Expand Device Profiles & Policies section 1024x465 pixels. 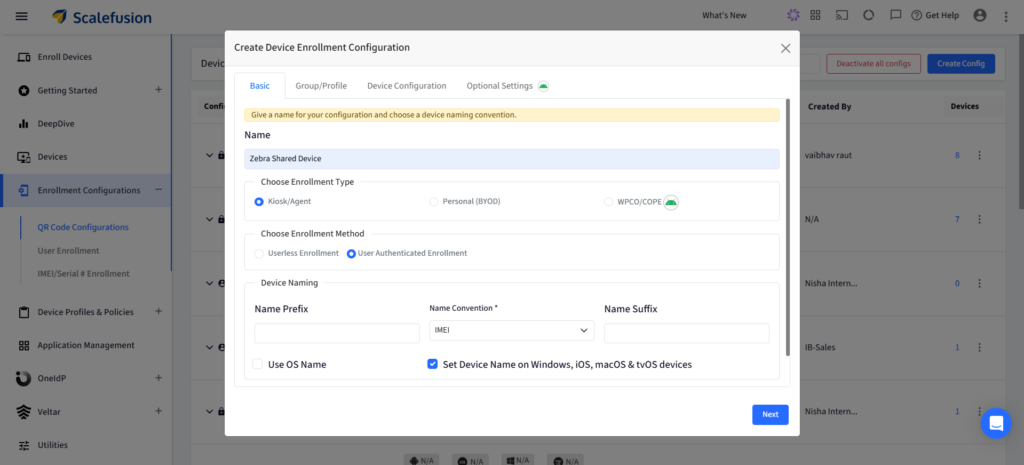(158, 312)
